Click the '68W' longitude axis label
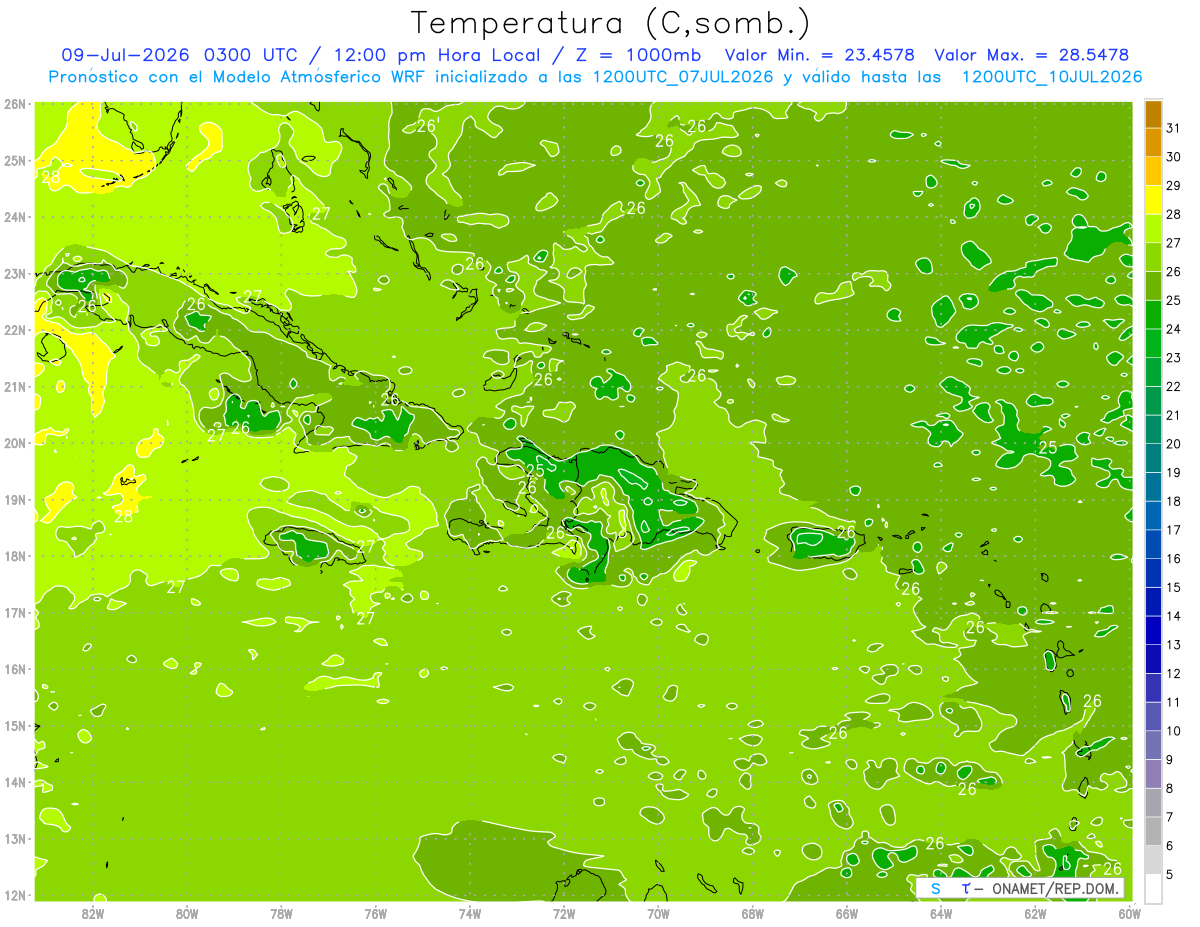The width and height of the screenshot is (1200, 927). [x=753, y=912]
